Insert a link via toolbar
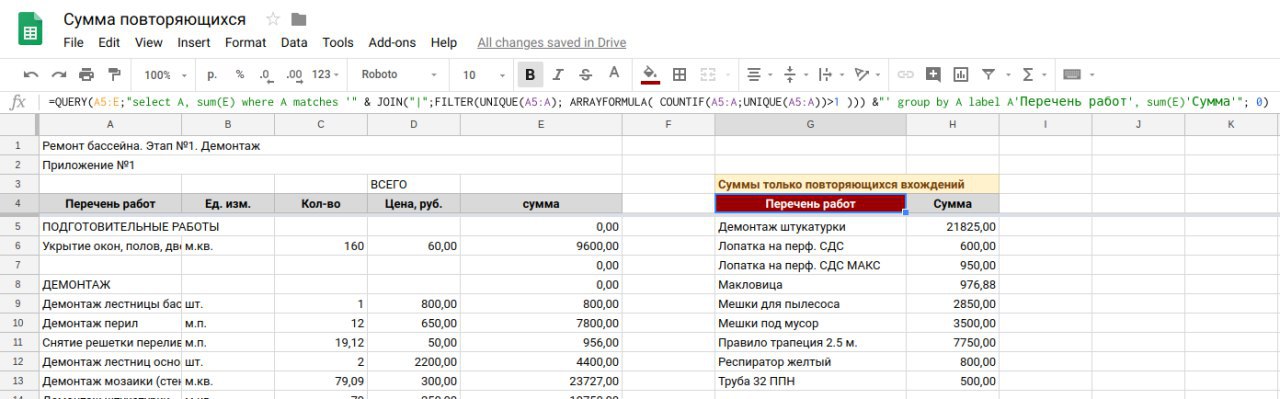The height and width of the screenshot is (399, 1280). point(905,74)
